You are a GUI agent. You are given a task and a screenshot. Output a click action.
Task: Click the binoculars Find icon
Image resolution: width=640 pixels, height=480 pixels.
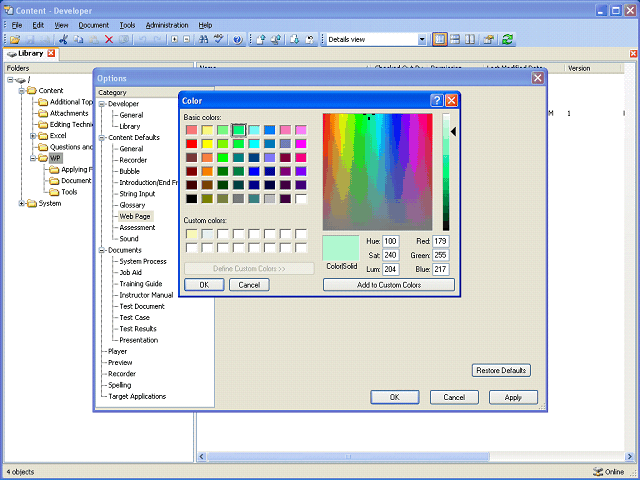pos(203,39)
